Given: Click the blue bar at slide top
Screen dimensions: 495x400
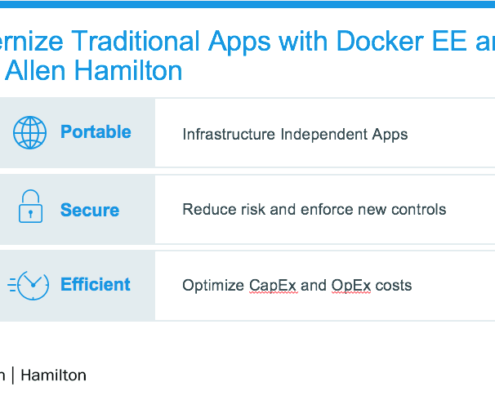Looking at the screenshot, I should 247,4.
